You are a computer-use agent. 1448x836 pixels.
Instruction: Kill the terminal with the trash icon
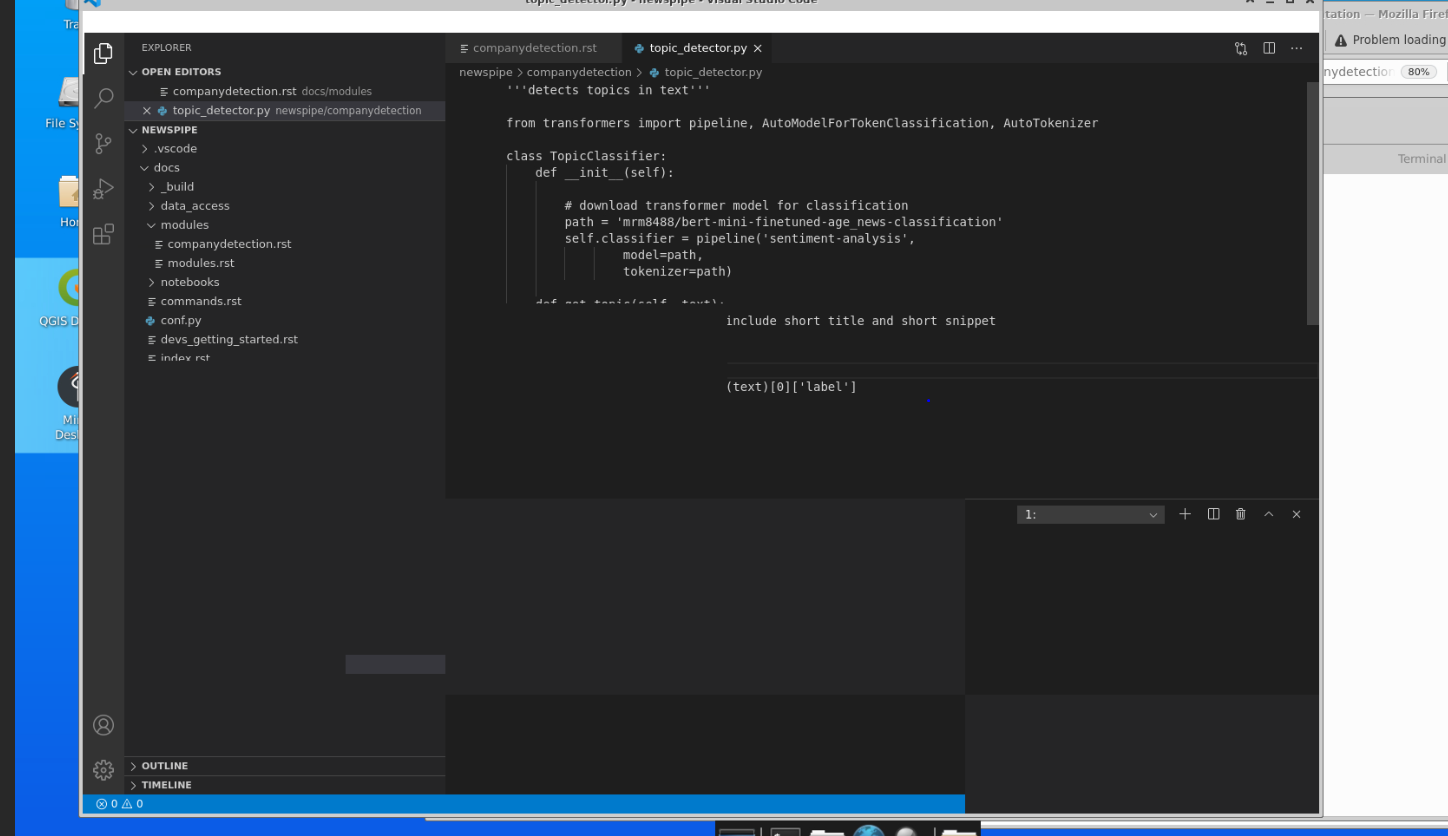click(x=1241, y=514)
